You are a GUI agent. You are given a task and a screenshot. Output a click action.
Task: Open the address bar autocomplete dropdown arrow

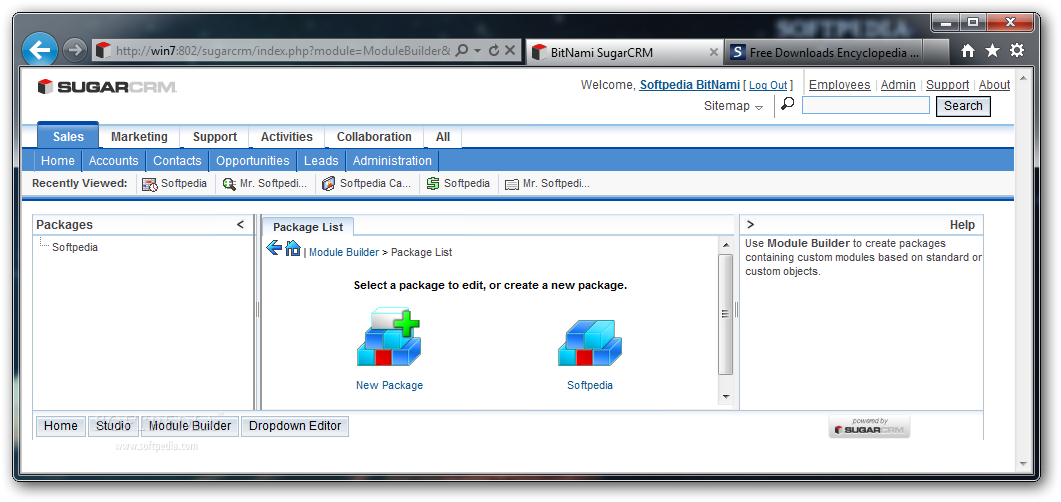(477, 51)
